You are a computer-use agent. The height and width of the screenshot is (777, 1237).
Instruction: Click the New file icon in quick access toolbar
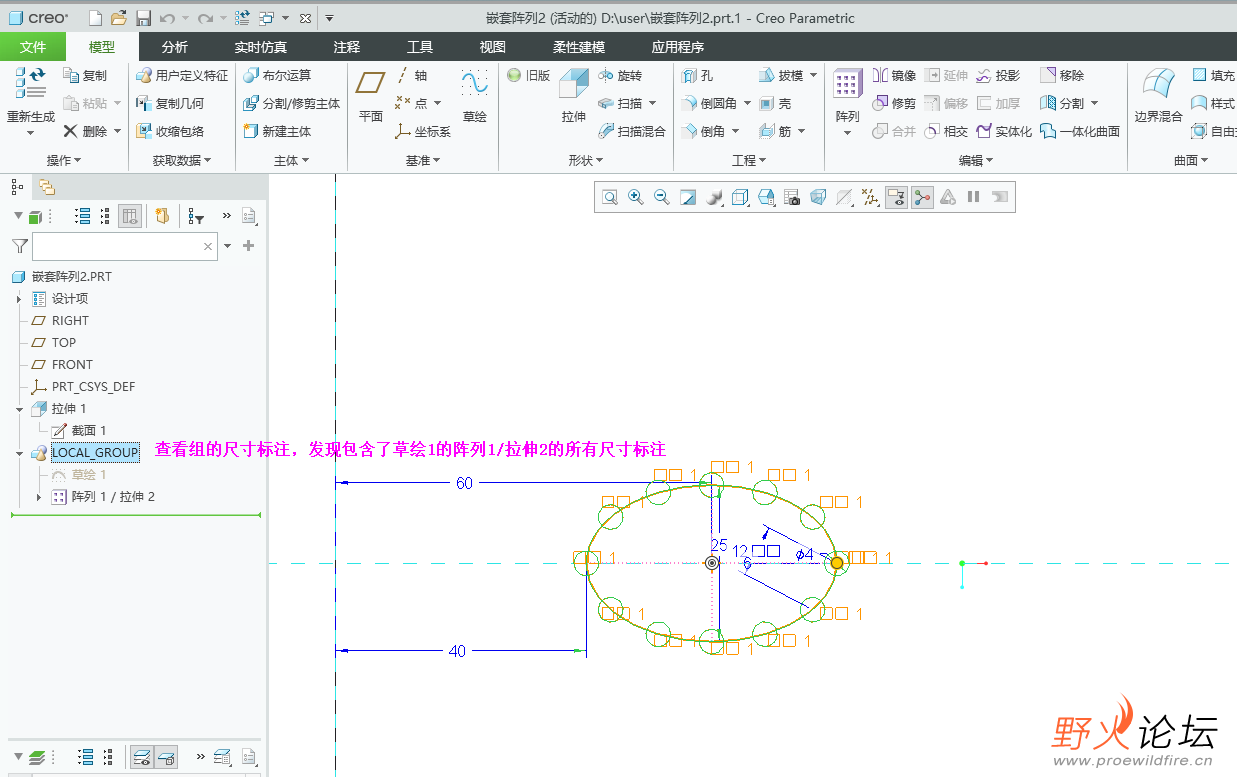95,18
